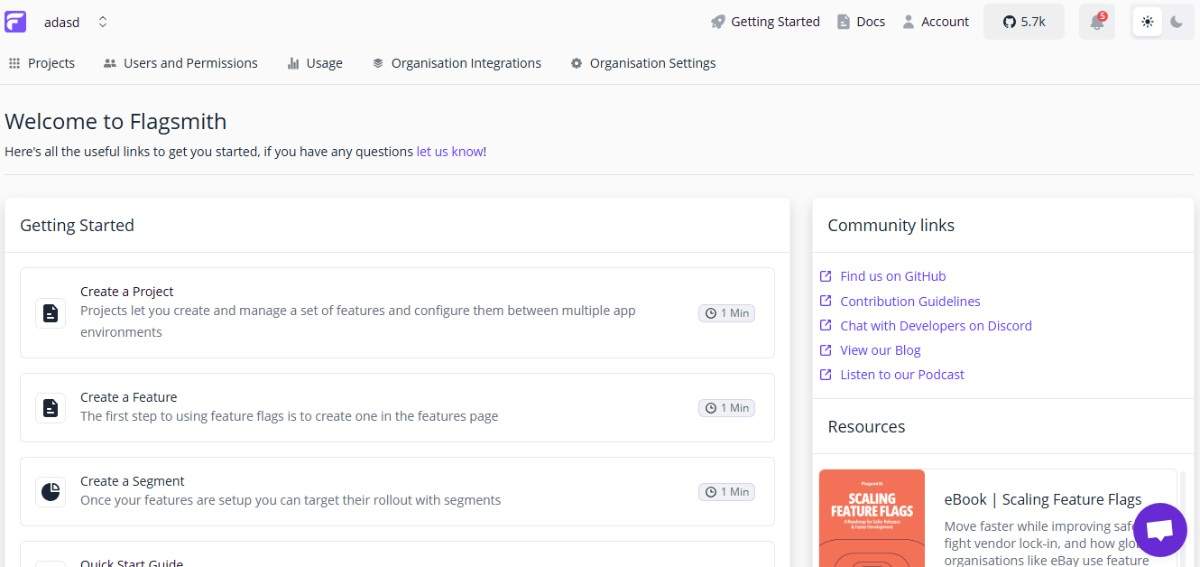This screenshot has width=1200, height=567.
Task: Click the Create a Feature document icon
Action: pos(50,408)
